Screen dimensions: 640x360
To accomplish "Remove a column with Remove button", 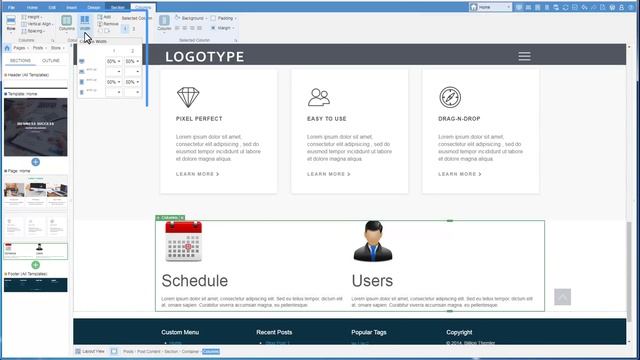I will tap(108, 24).
